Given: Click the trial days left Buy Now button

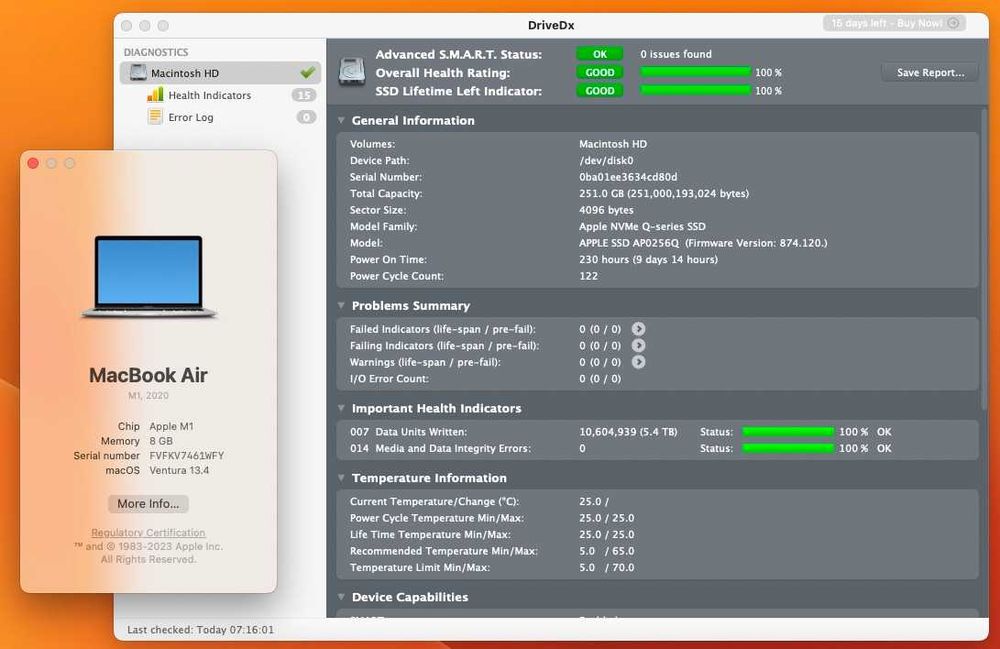Looking at the screenshot, I should (x=894, y=23).
